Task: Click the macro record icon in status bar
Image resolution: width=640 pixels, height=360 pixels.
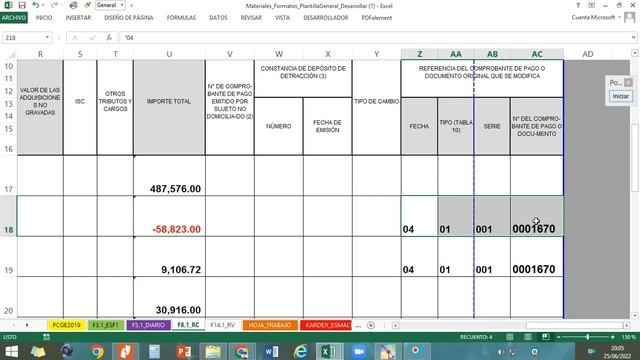Action: coord(46,337)
